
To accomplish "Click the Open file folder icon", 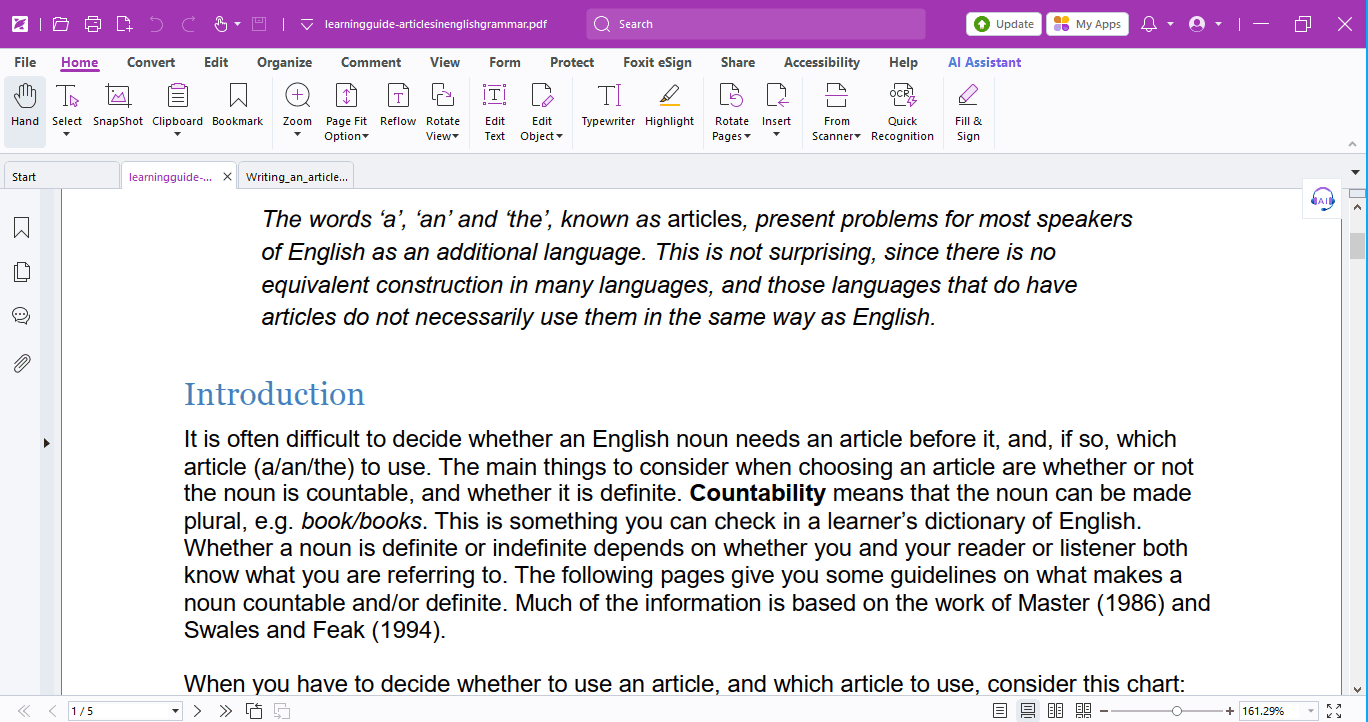I will 61,24.
